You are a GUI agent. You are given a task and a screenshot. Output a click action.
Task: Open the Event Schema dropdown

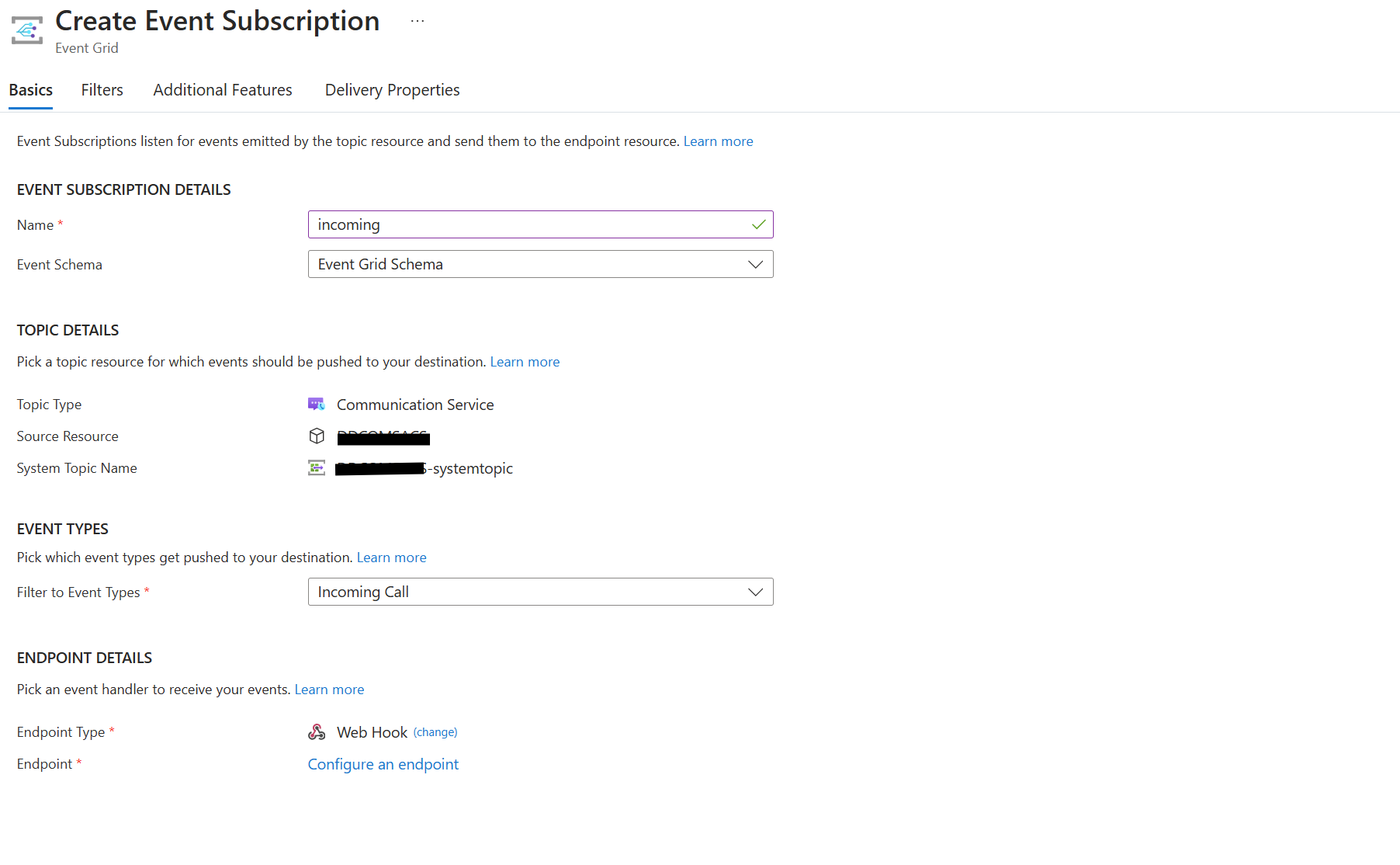click(x=541, y=264)
